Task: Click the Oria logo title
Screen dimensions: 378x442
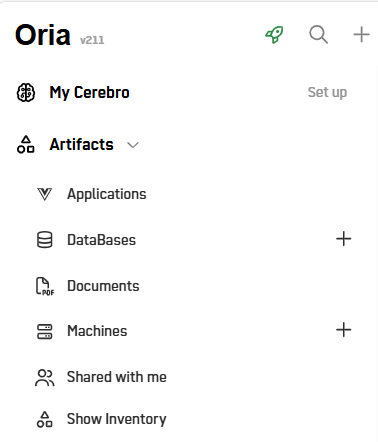Action: 43,35
